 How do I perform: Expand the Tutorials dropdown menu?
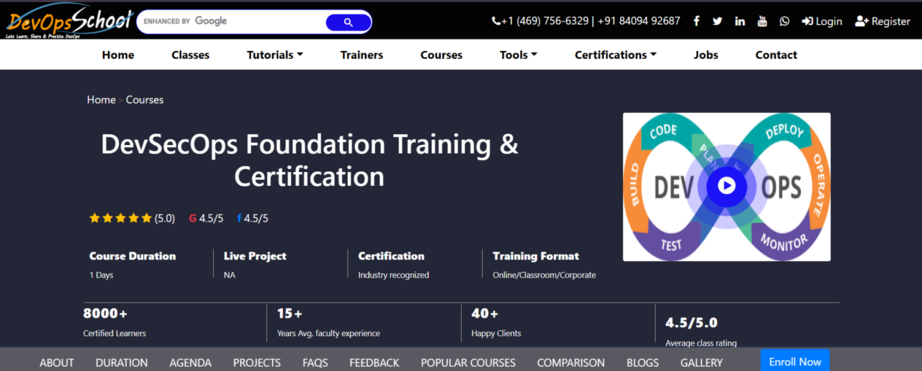pos(275,55)
